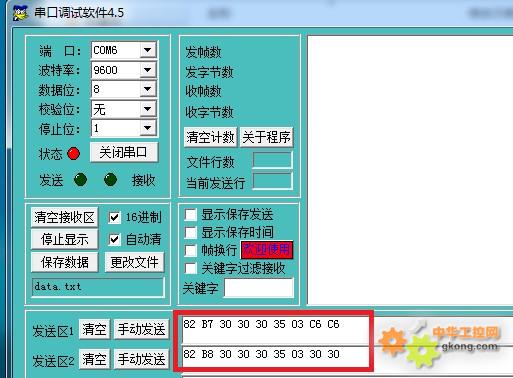Image resolution: width=513 pixels, height=378 pixels.
Task: Click the 发送区2 hex data text box
Action: point(275,357)
